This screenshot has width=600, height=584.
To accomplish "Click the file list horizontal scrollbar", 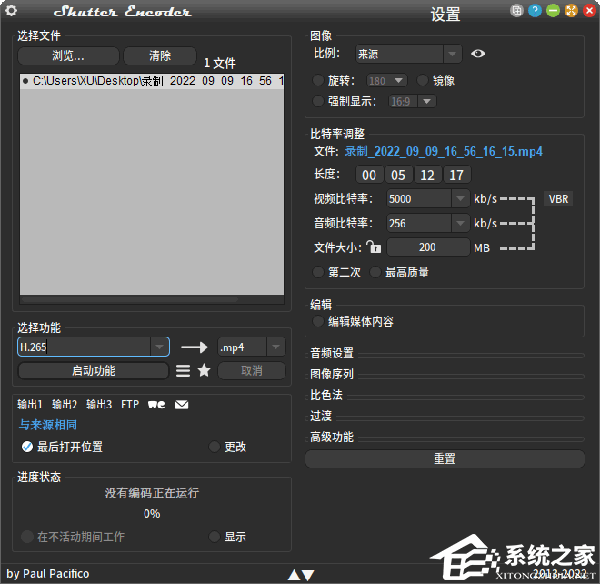I will [130, 299].
